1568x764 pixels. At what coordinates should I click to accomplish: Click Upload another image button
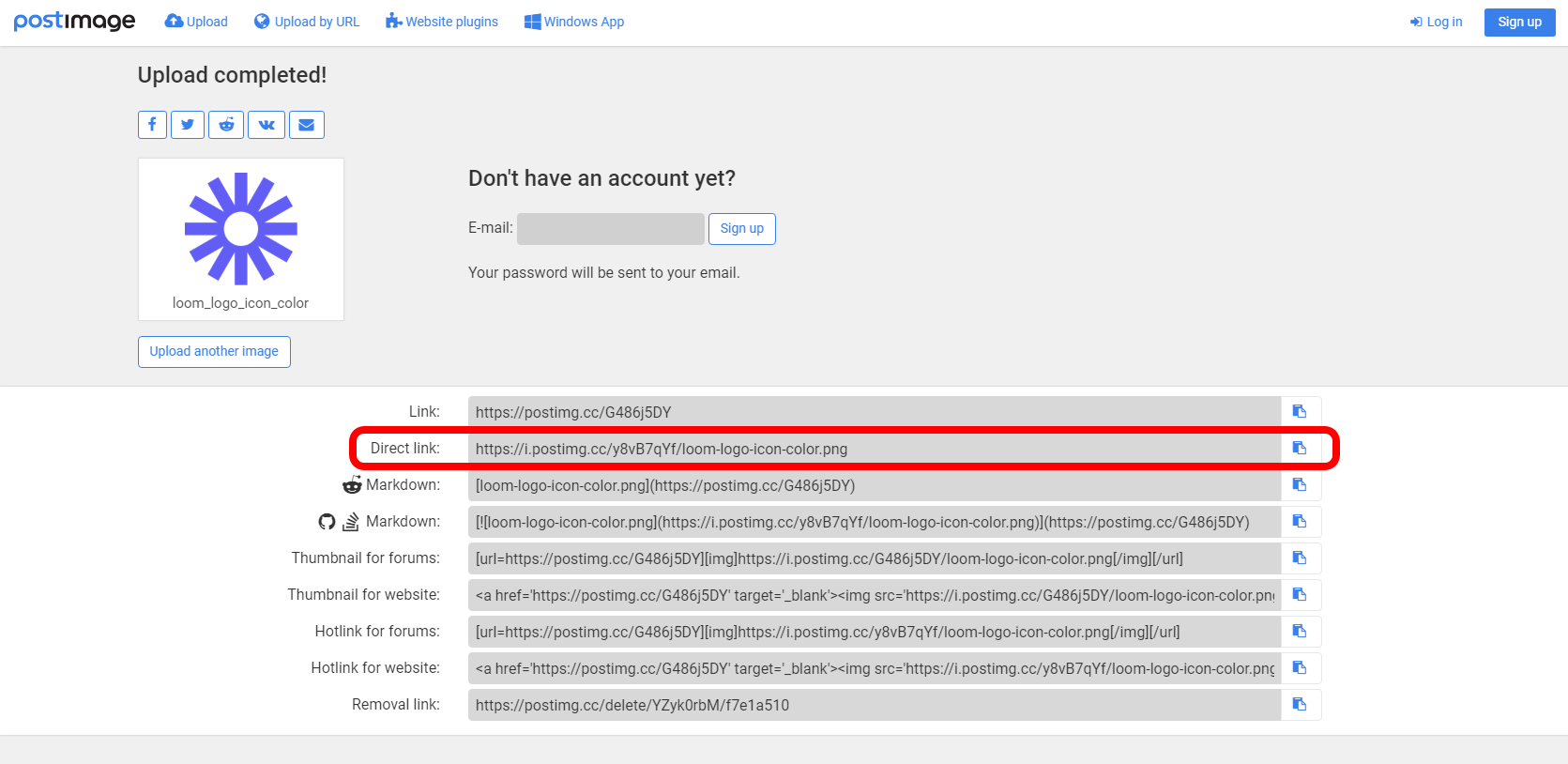click(x=214, y=352)
